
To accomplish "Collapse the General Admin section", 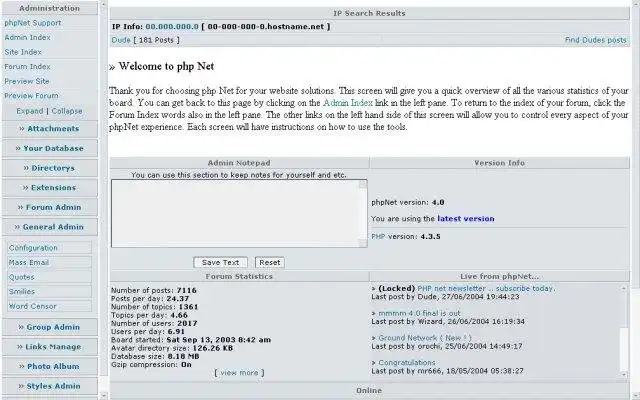I will click(x=50, y=227).
